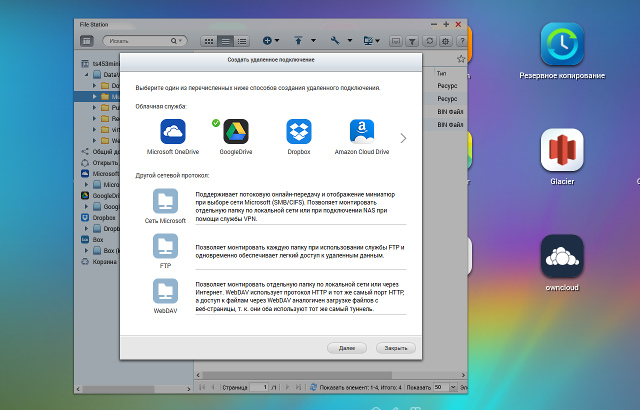Viewport: 640px width, 410px height.
Task: Choose the FTP protocol icon
Action: coord(165,246)
